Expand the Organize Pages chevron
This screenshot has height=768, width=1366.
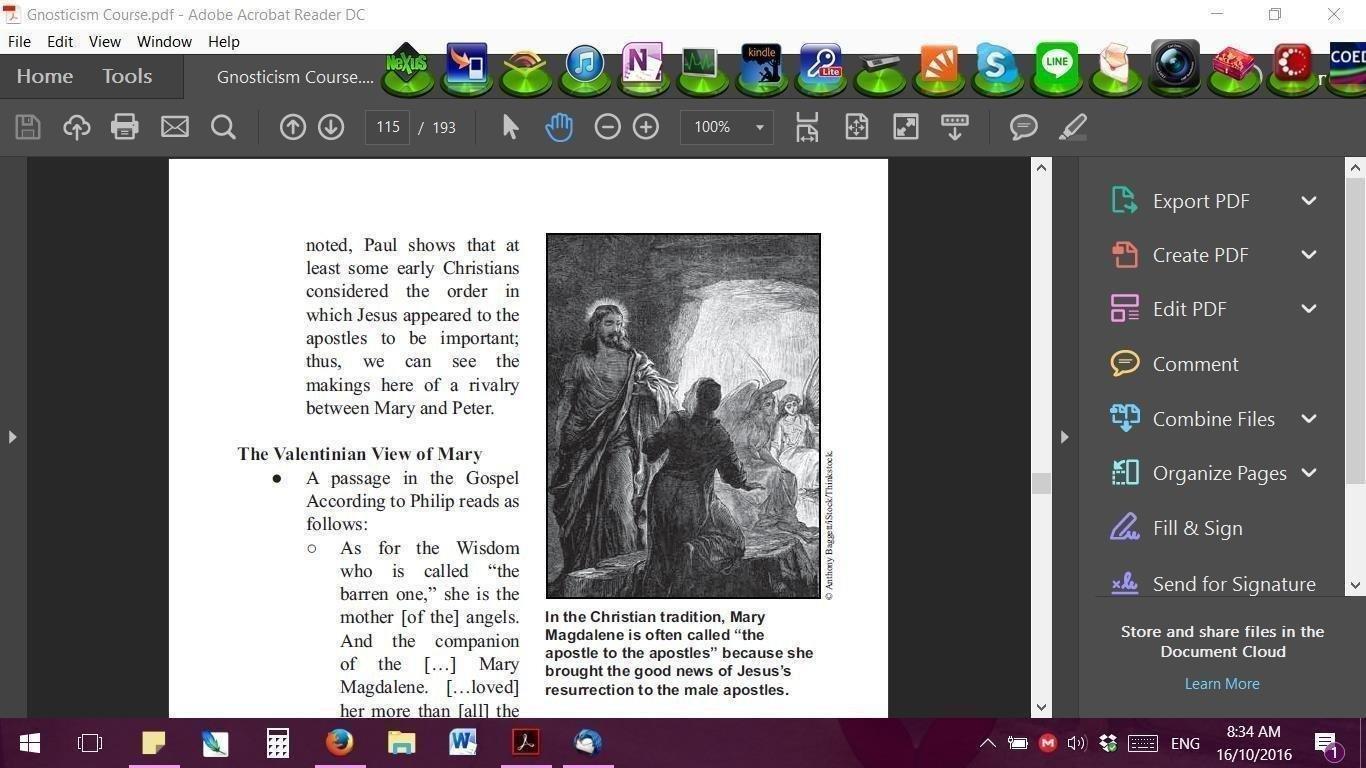(1309, 473)
